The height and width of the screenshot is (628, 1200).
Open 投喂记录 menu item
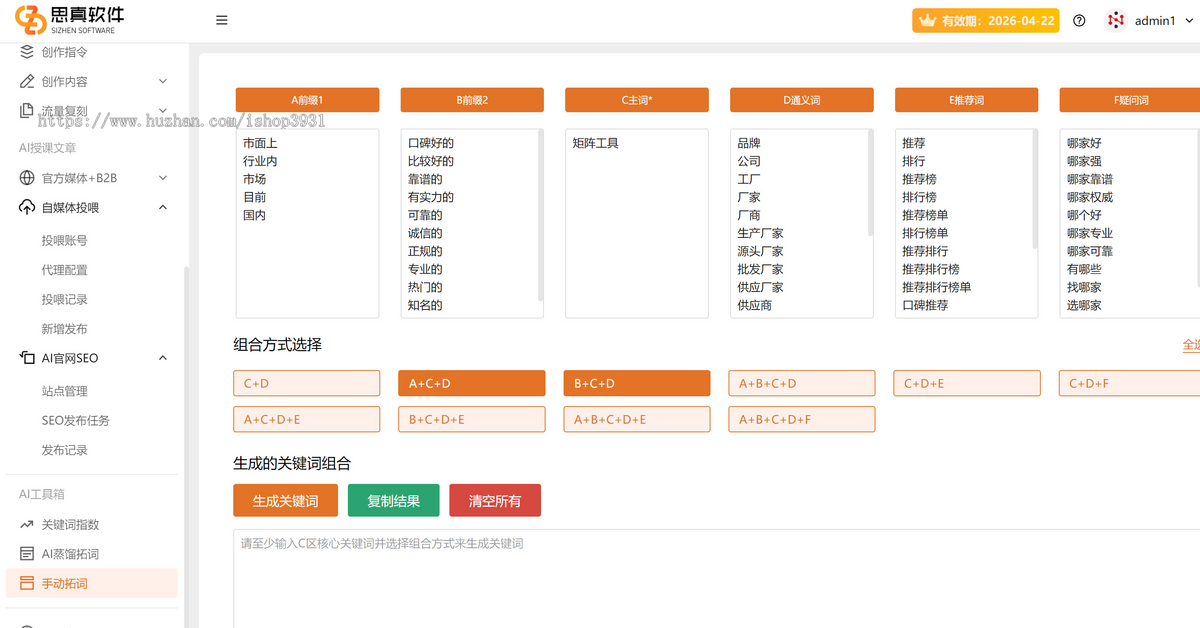pos(64,299)
